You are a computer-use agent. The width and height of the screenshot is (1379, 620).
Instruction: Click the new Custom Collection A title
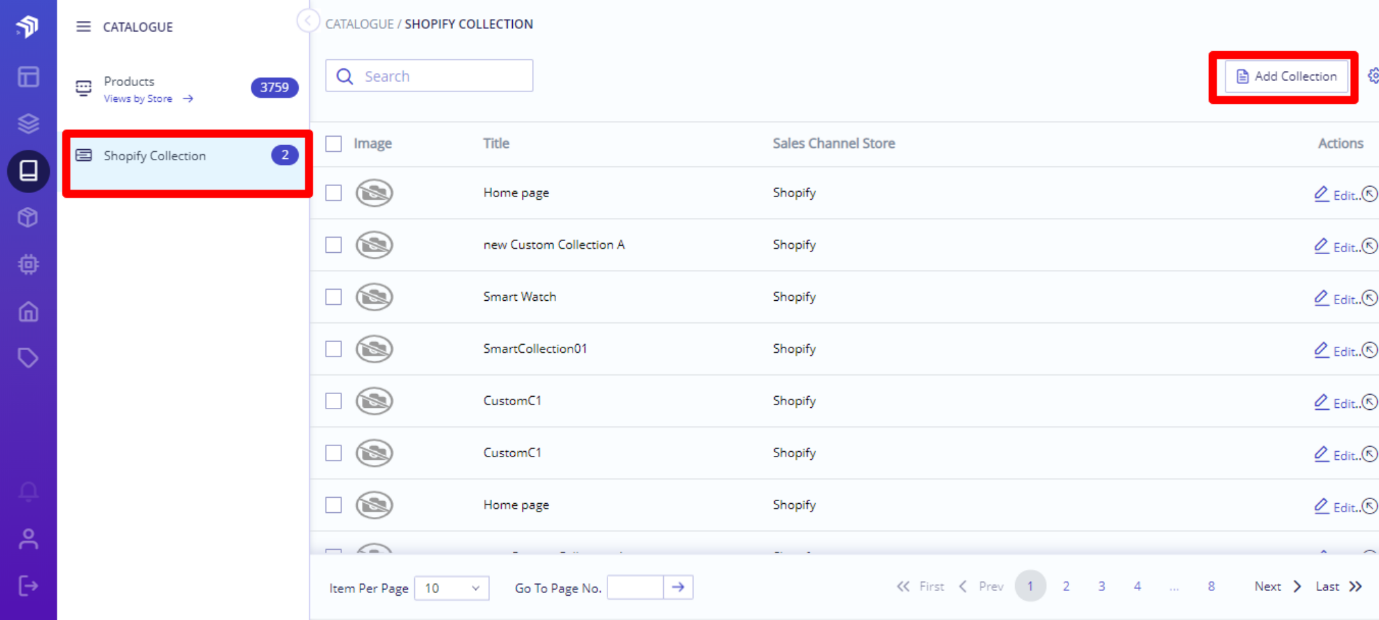click(x=554, y=245)
